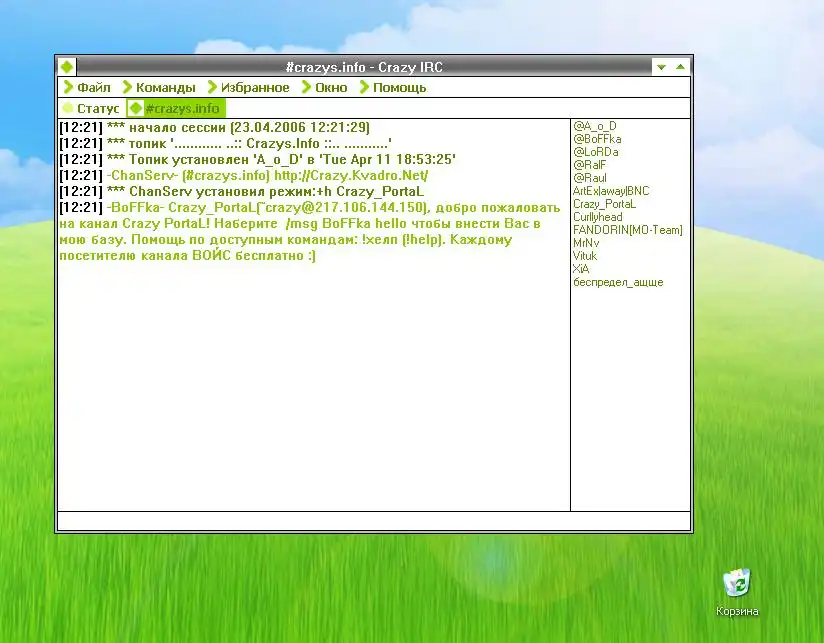Click the message input field at bottom
The height and width of the screenshot is (643, 824).
pos(374,521)
